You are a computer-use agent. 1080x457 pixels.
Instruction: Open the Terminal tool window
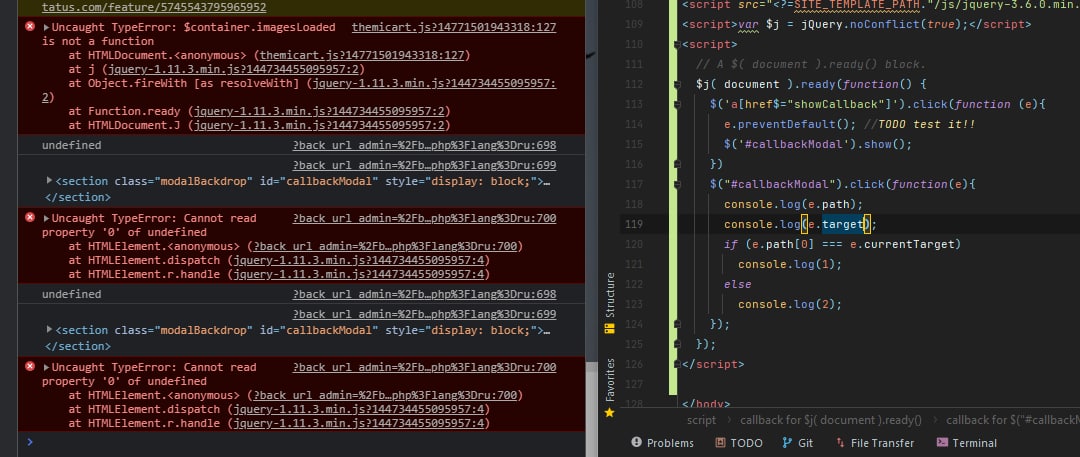coord(966,443)
